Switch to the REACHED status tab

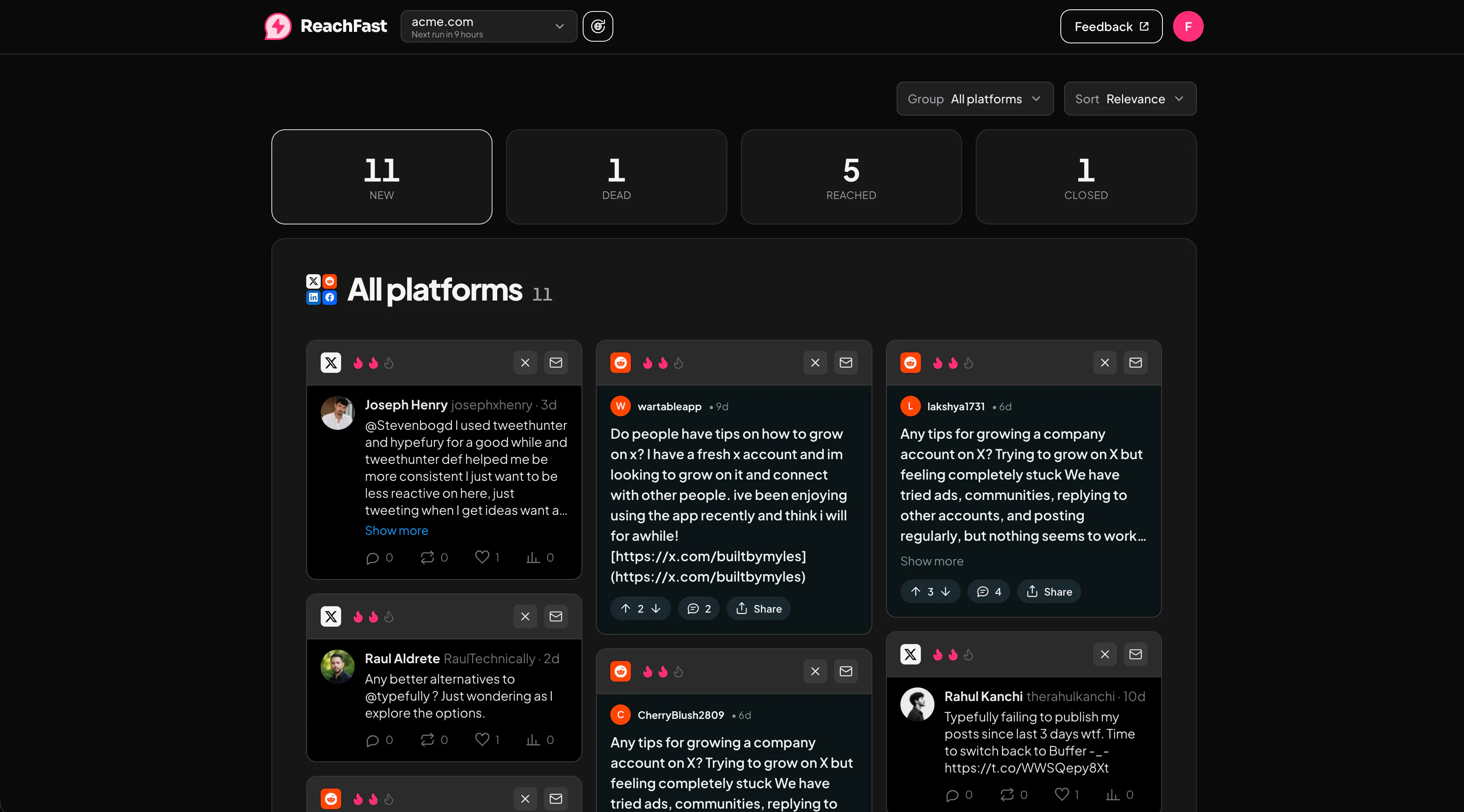click(852, 177)
